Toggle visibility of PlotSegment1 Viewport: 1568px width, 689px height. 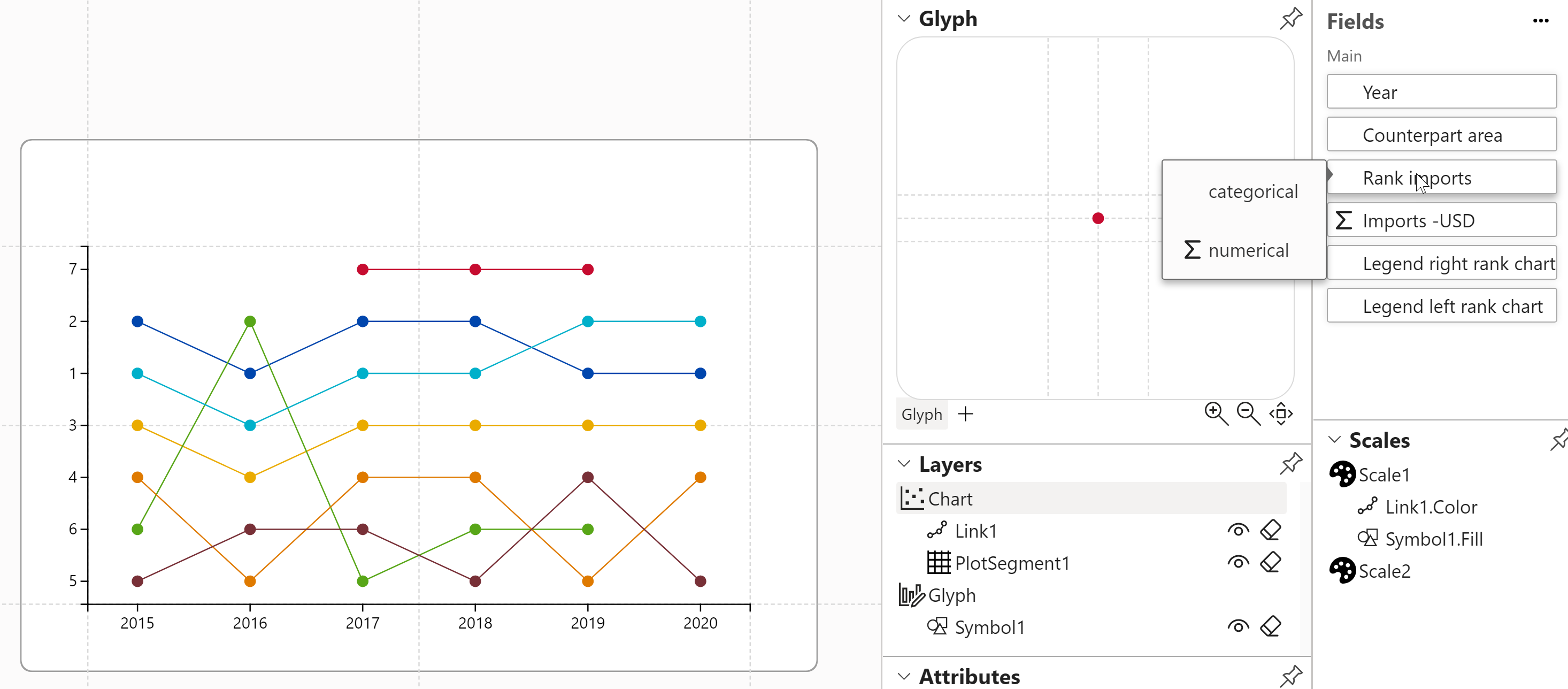[x=1239, y=562]
